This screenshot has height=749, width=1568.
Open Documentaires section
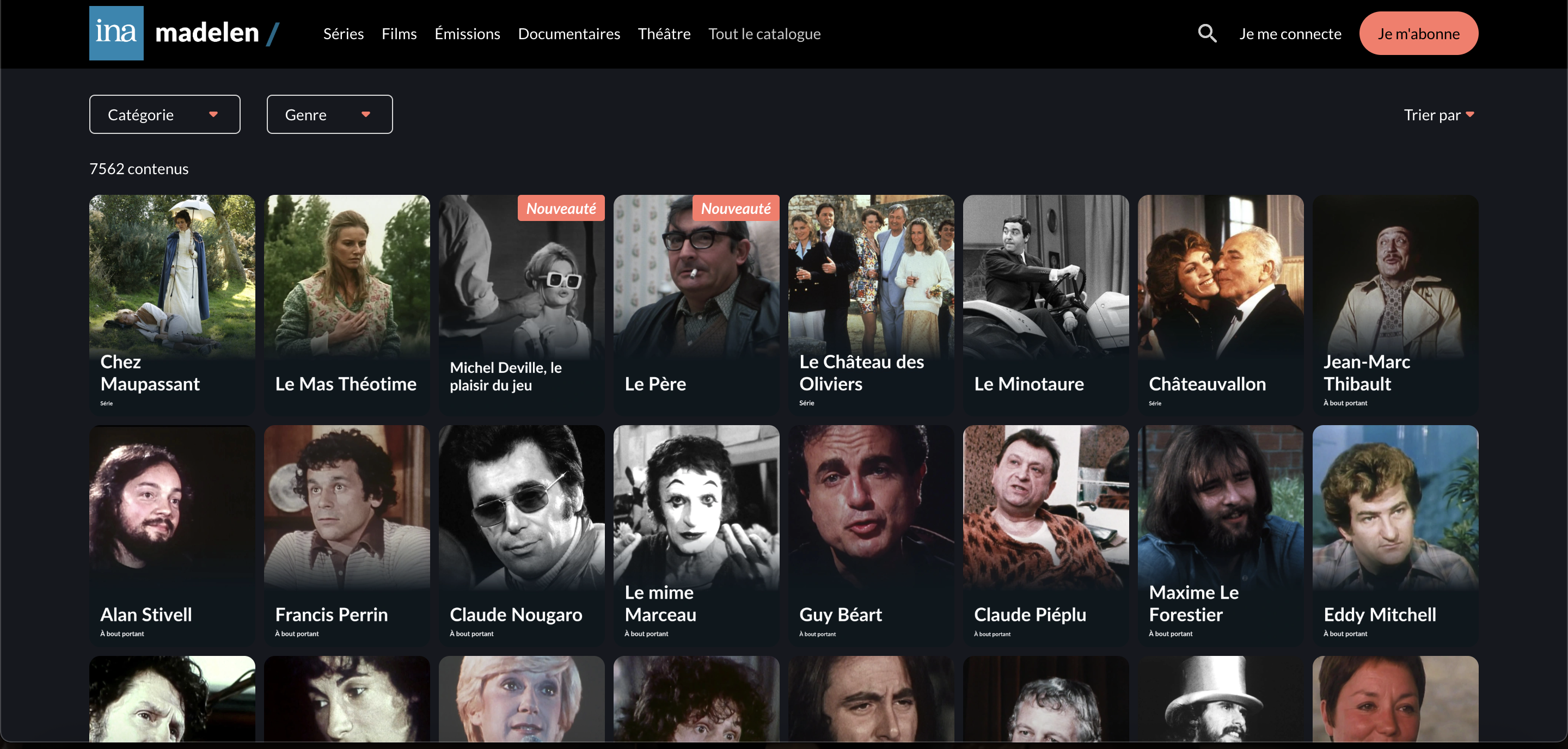point(569,33)
